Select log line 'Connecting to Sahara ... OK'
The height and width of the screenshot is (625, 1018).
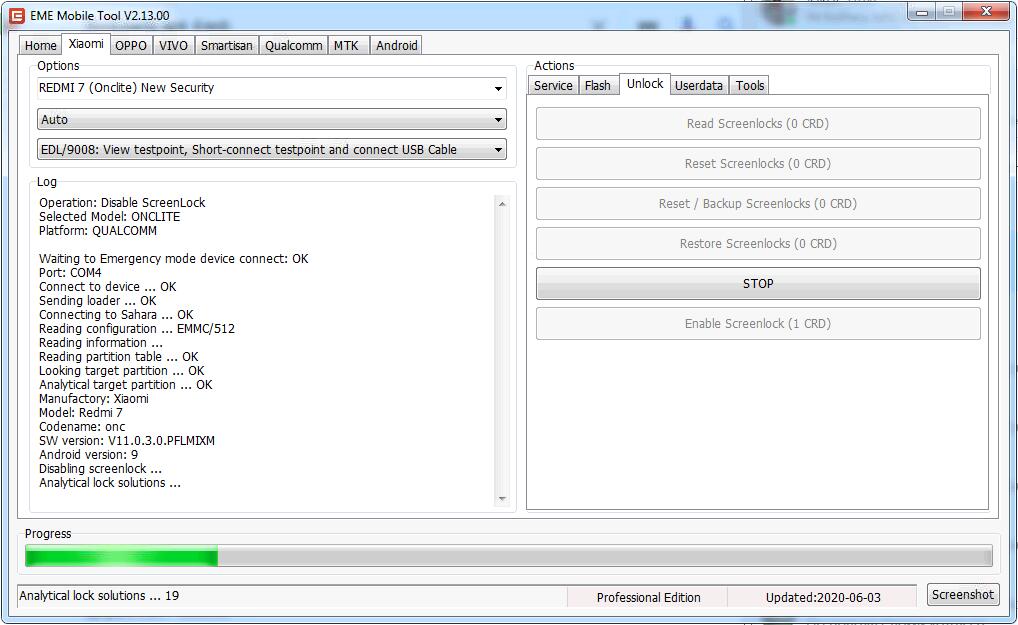pyautogui.click(x=116, y=315)
